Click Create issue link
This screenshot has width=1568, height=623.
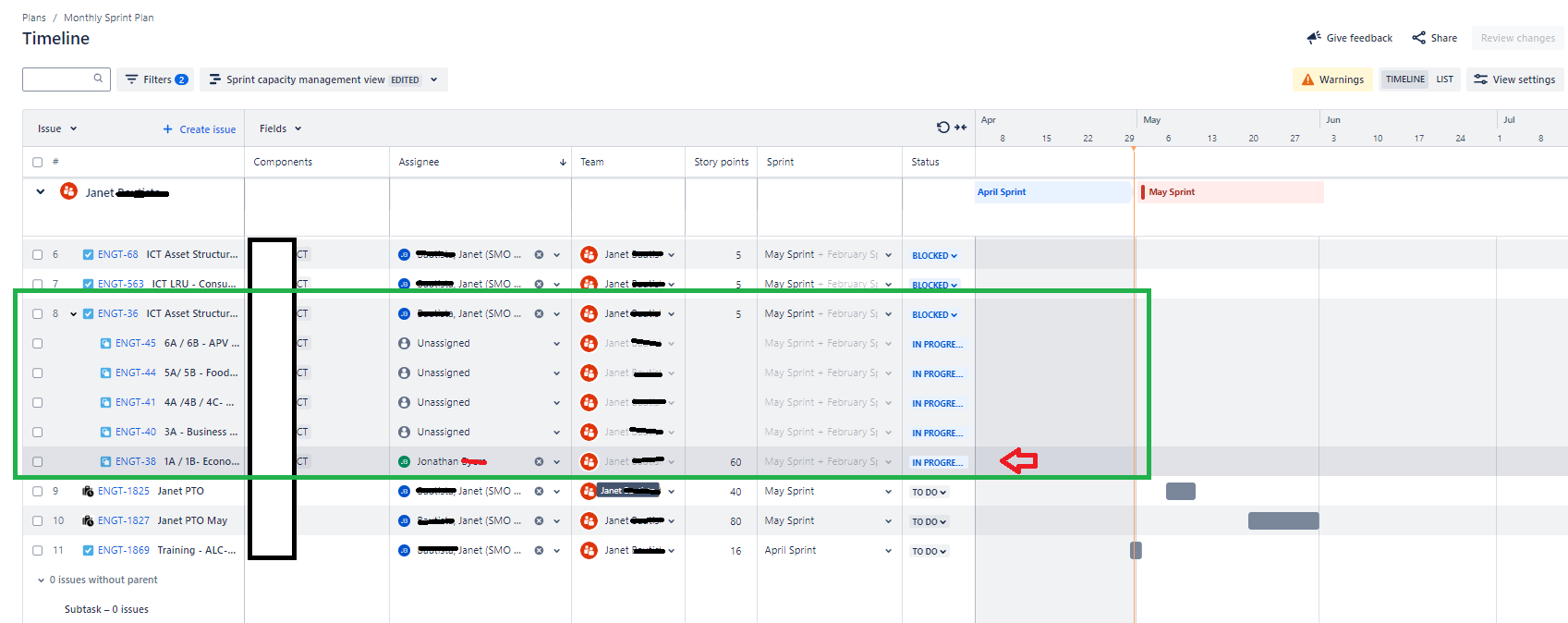[200, 129]
